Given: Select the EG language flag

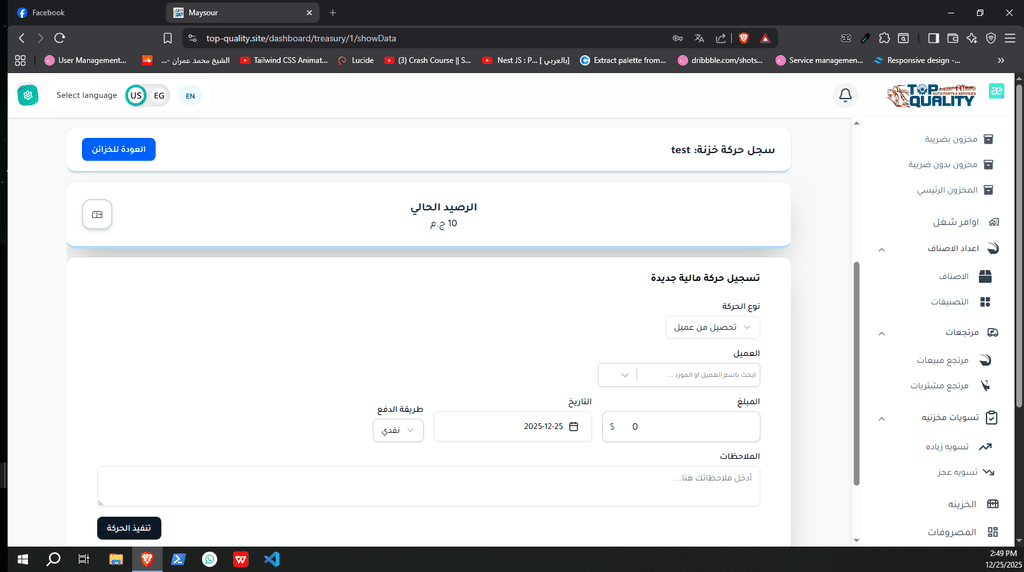Looking at the screenshot, I should [159, 95].
